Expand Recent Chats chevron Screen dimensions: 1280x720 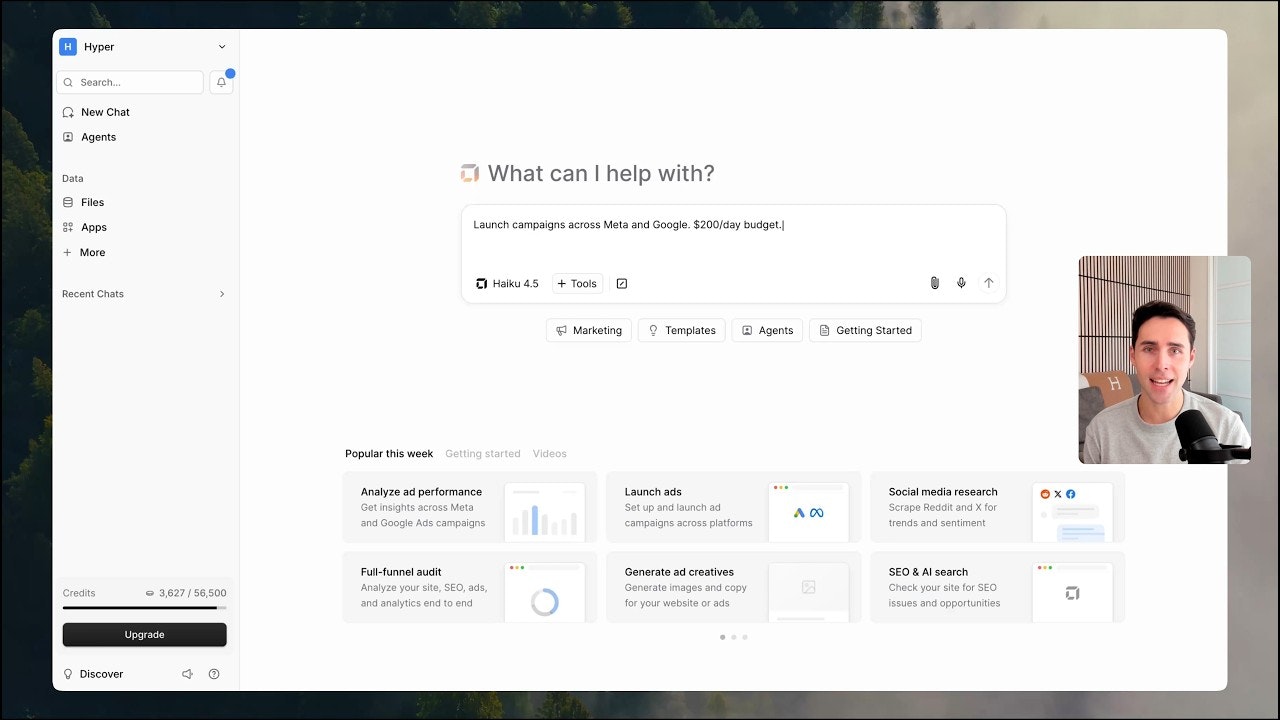[222, 294]
